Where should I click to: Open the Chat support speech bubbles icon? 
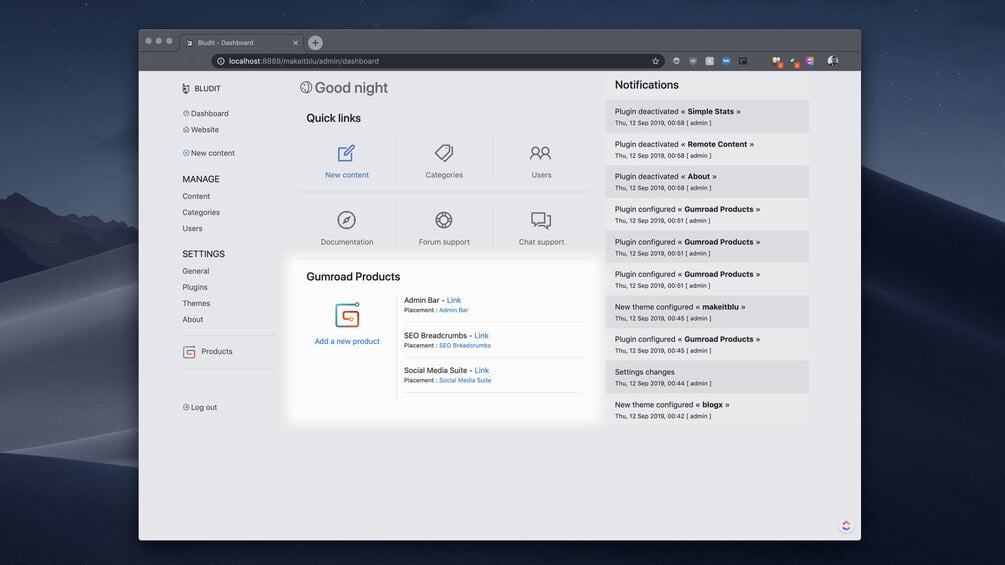tap(541, 220)
